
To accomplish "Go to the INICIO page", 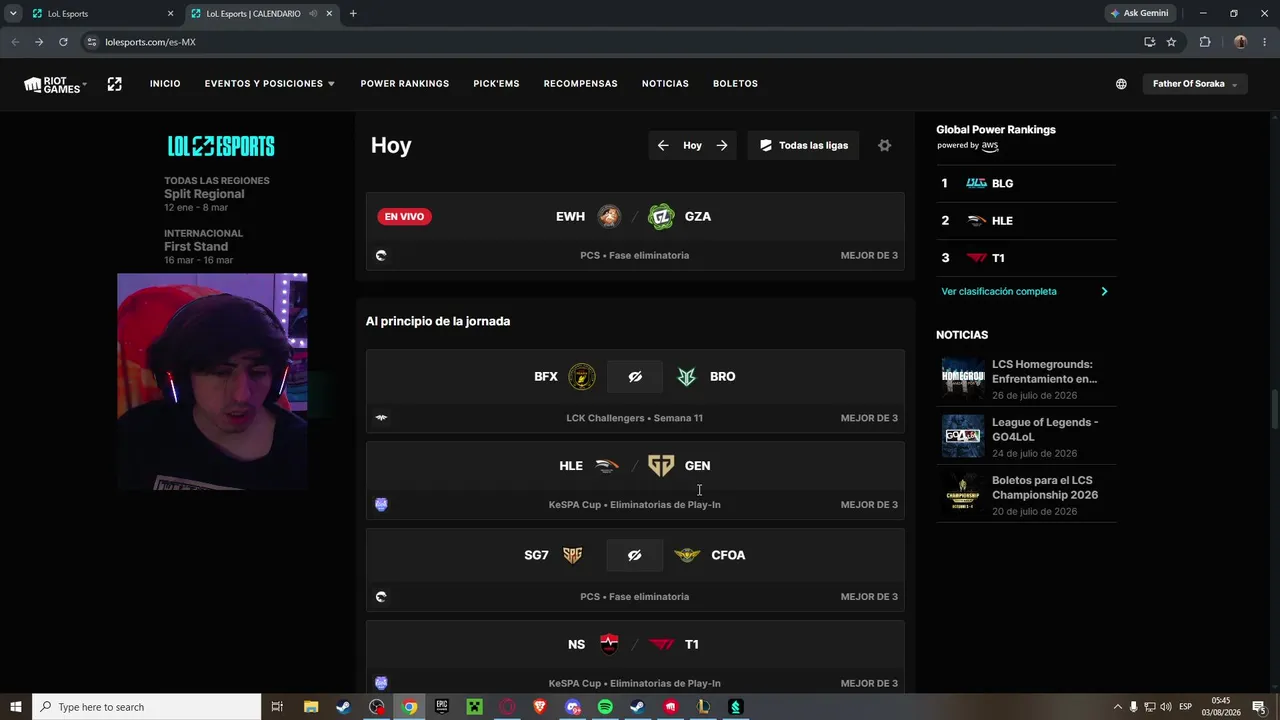I will pos(165,84).
